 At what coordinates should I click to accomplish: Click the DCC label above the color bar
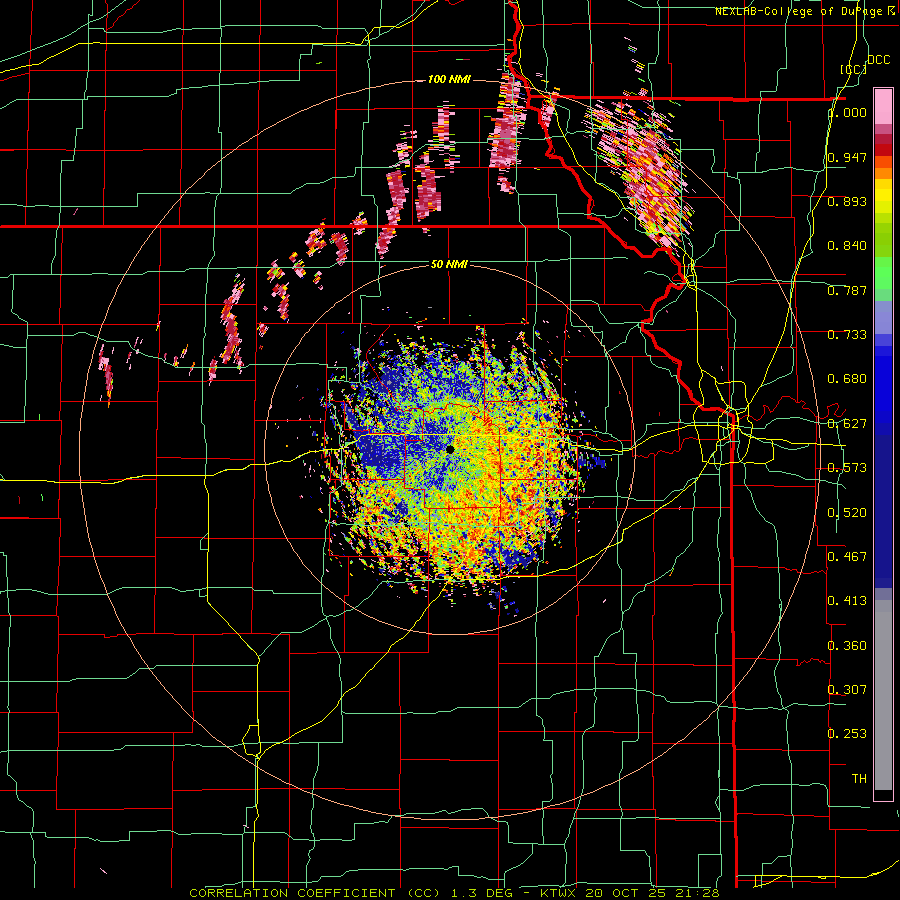tap(879, 60)
